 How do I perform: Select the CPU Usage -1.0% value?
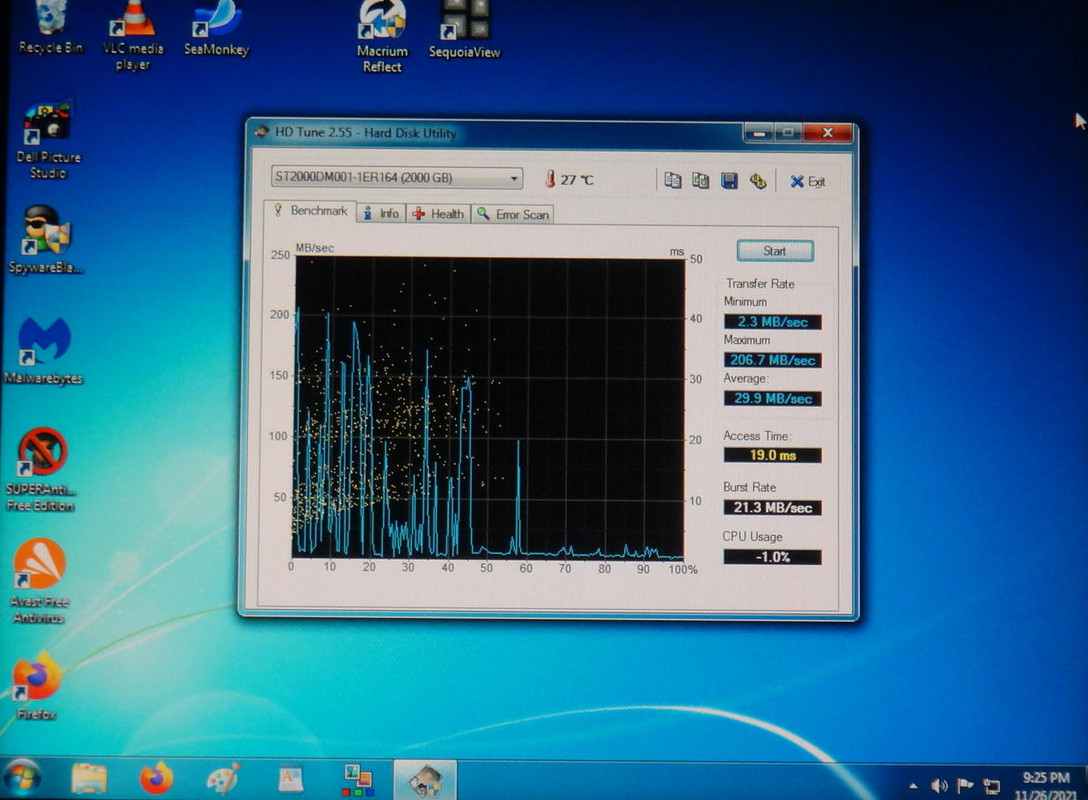coord(772,557)
